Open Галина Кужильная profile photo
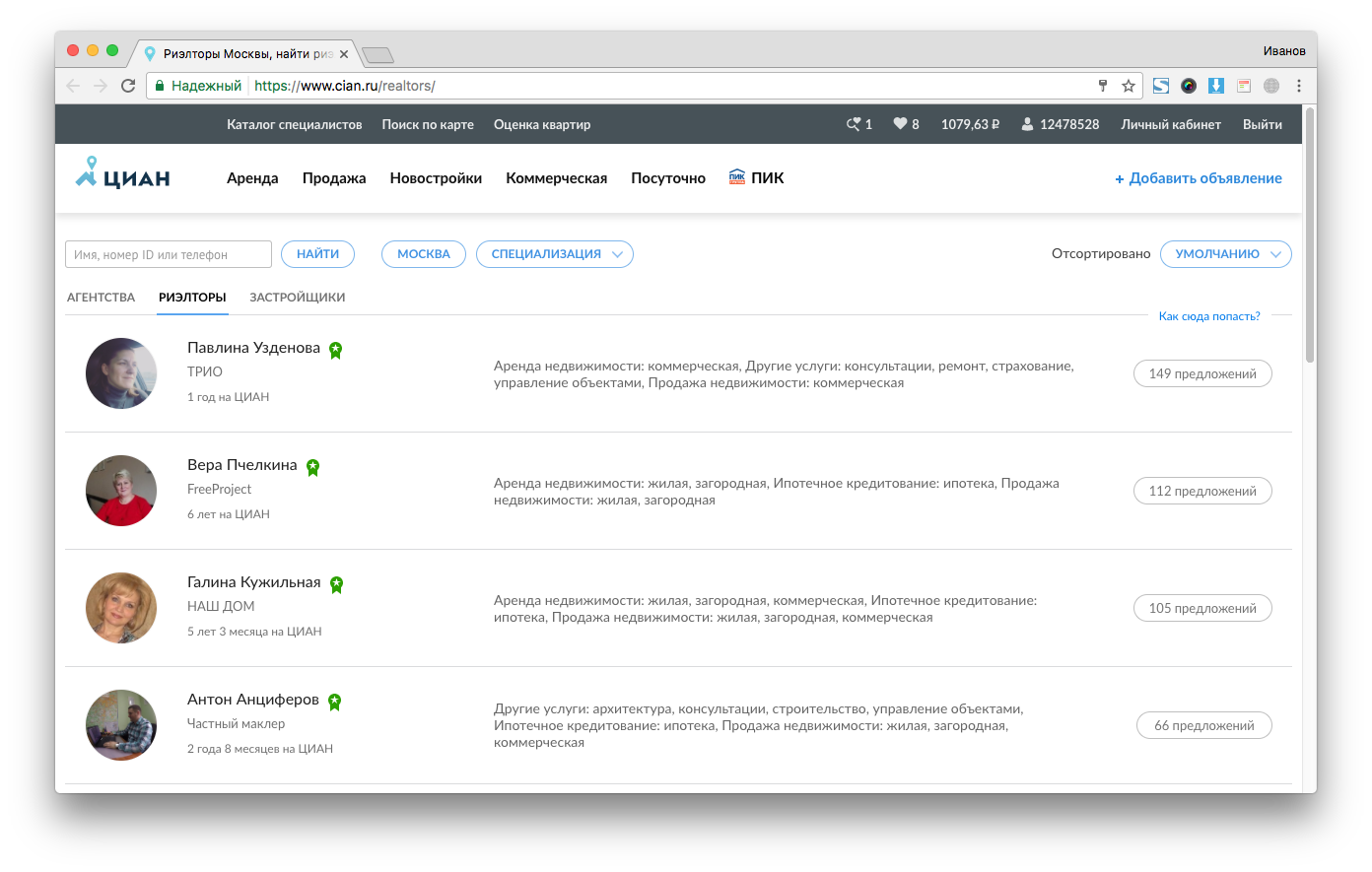 pos(121,608)
